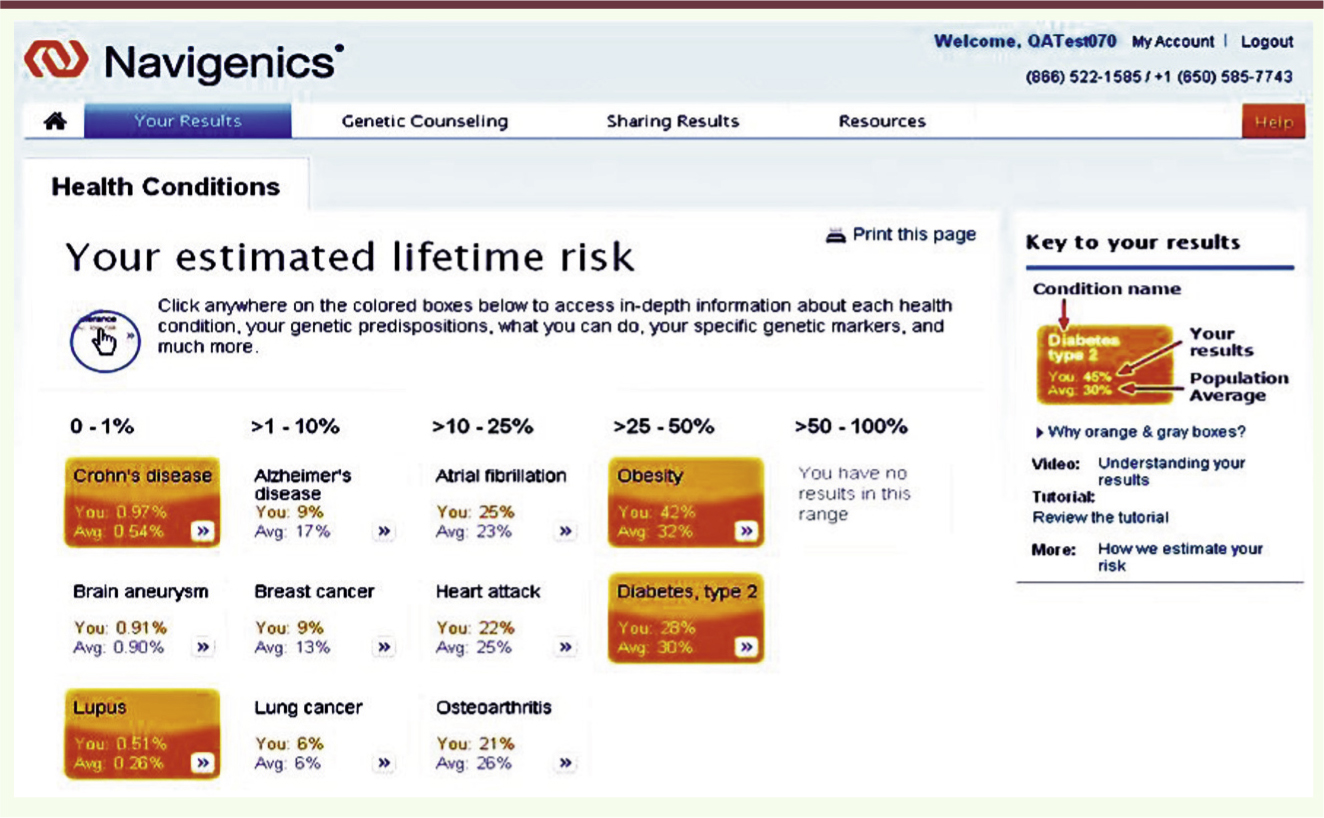Open Crohn's disease details arrow icon
The height and width of the screenshot is (818, 1324).
click(203, 532)
